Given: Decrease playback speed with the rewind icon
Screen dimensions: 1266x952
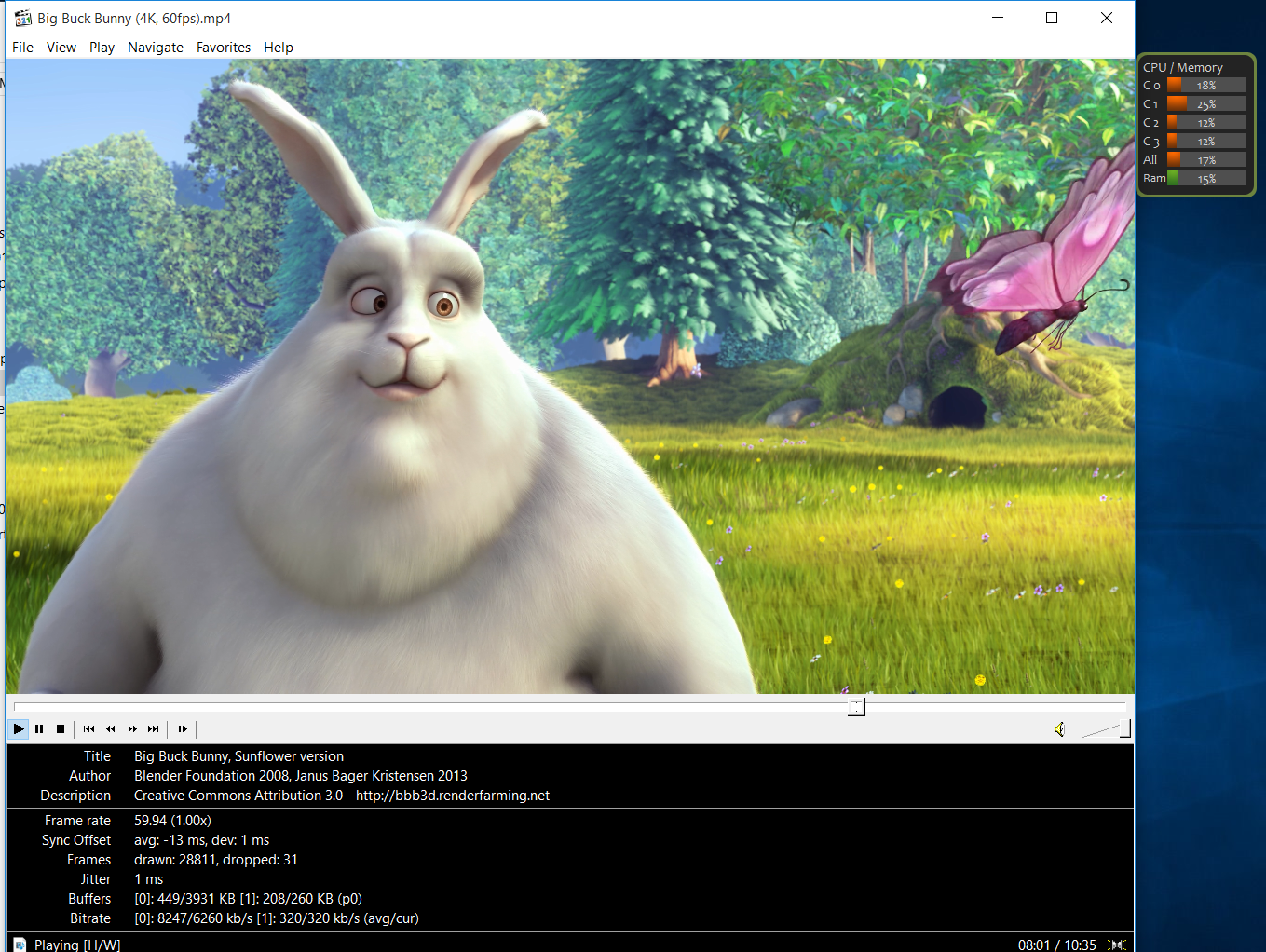Looking at the screenshot, I should tap(111, 728).
